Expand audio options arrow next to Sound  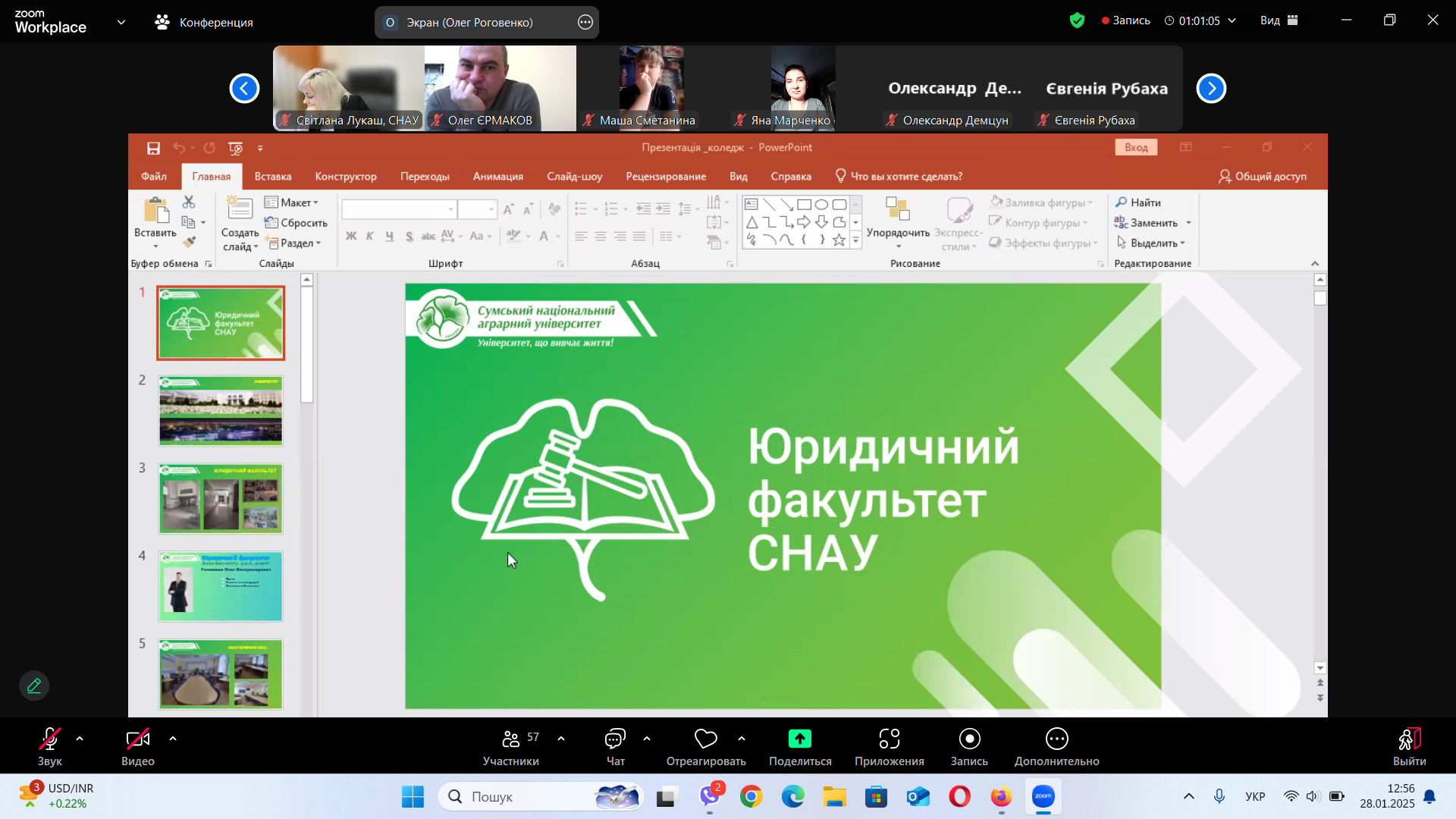pyautogui.click(x=80, y=738)
